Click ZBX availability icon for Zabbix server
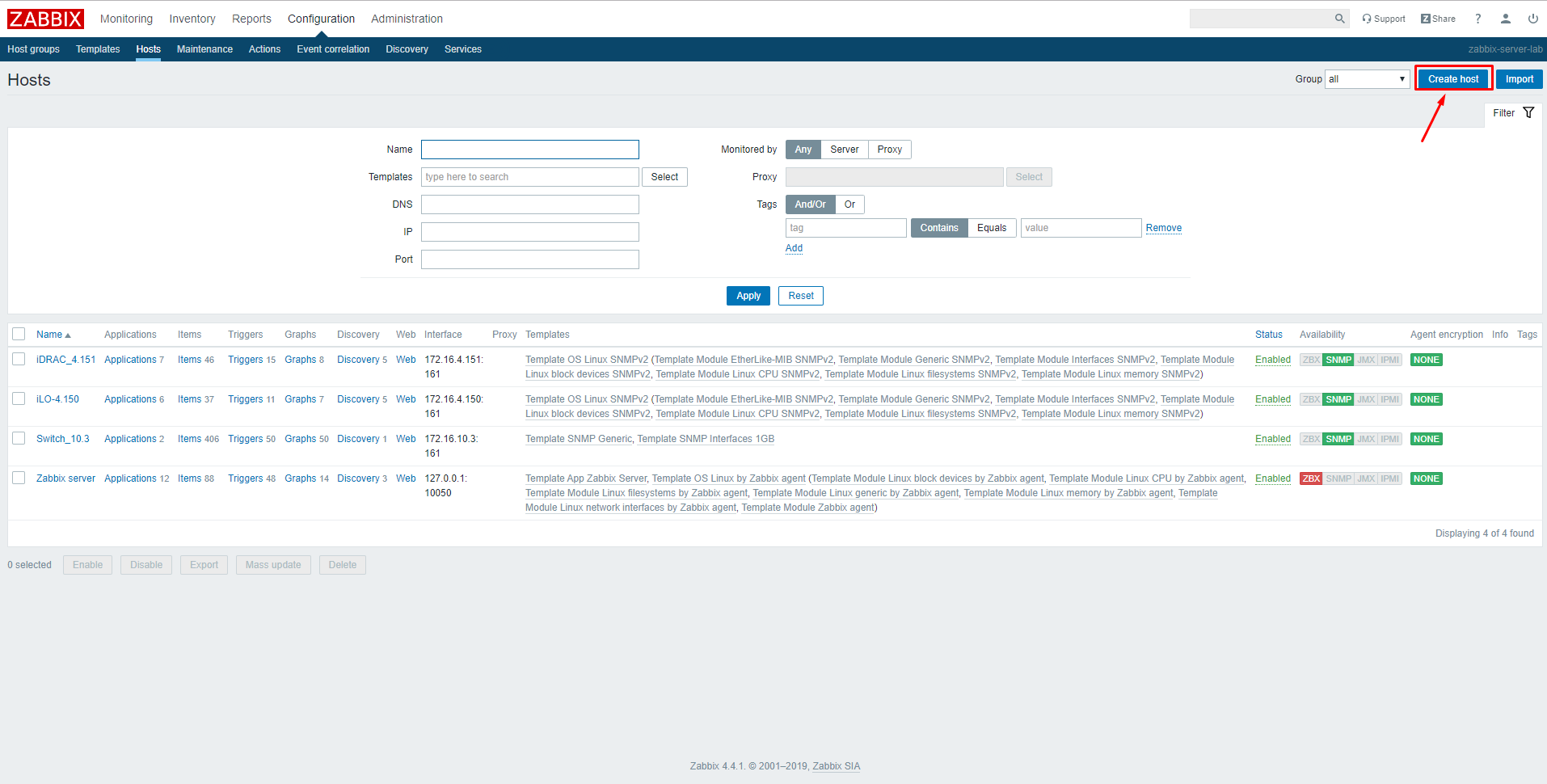The width and height of the screenshot is (1547, 784). click(x=1311, y=478)
